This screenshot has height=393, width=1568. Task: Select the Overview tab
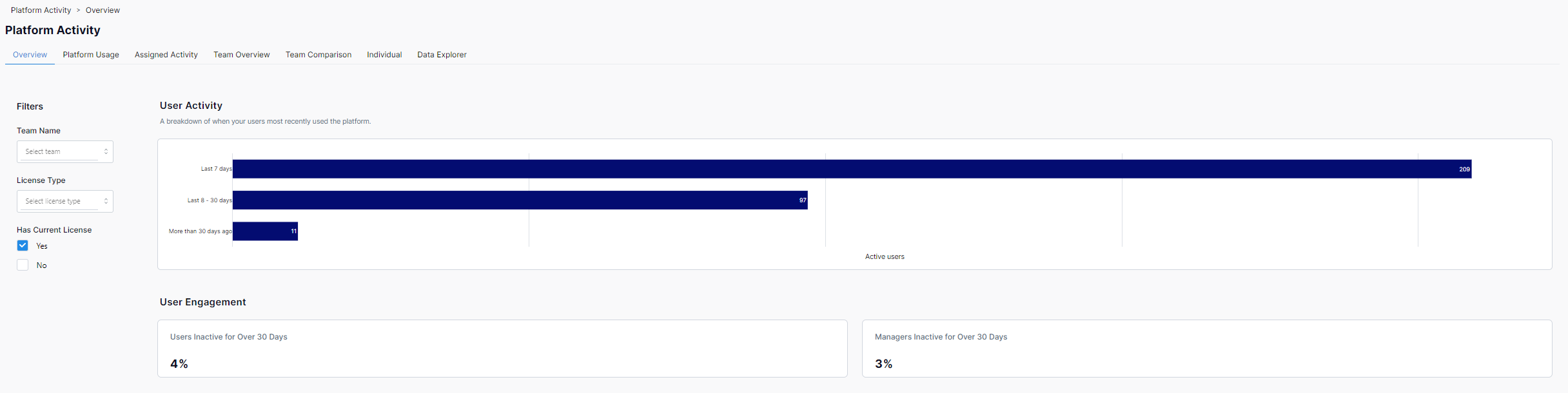pyautogui.click(x=30, y=55)
